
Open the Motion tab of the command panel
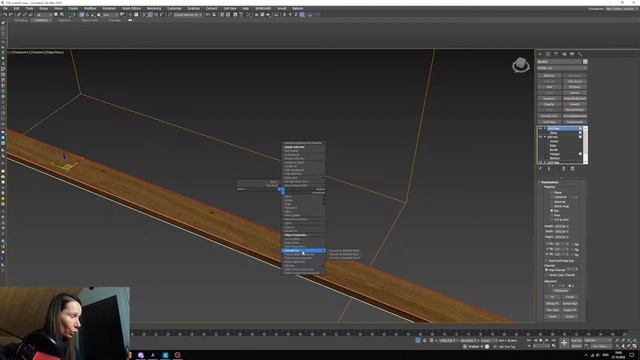tap(564, 54)
